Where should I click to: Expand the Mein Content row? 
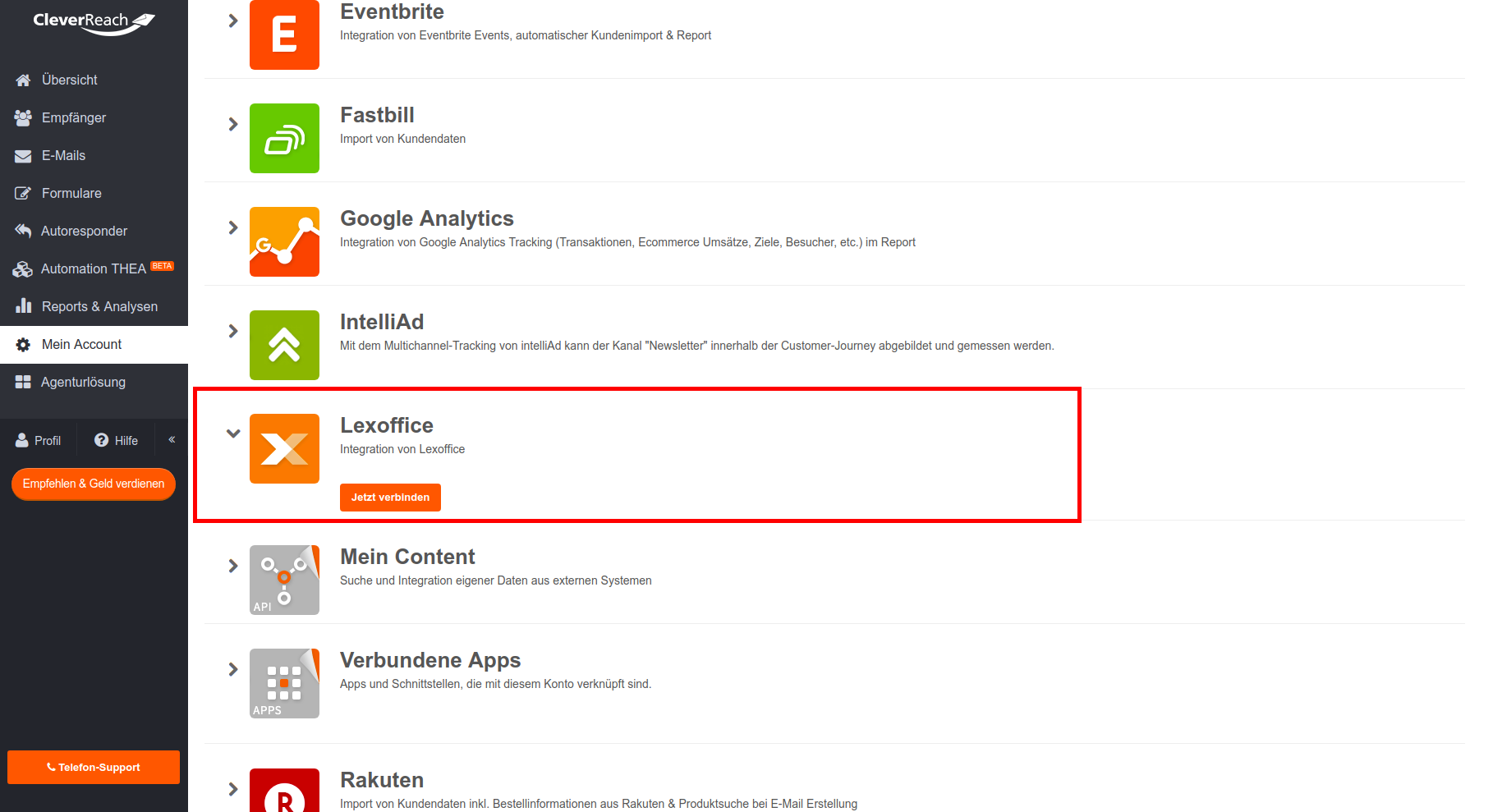click(x=233, y=566)
